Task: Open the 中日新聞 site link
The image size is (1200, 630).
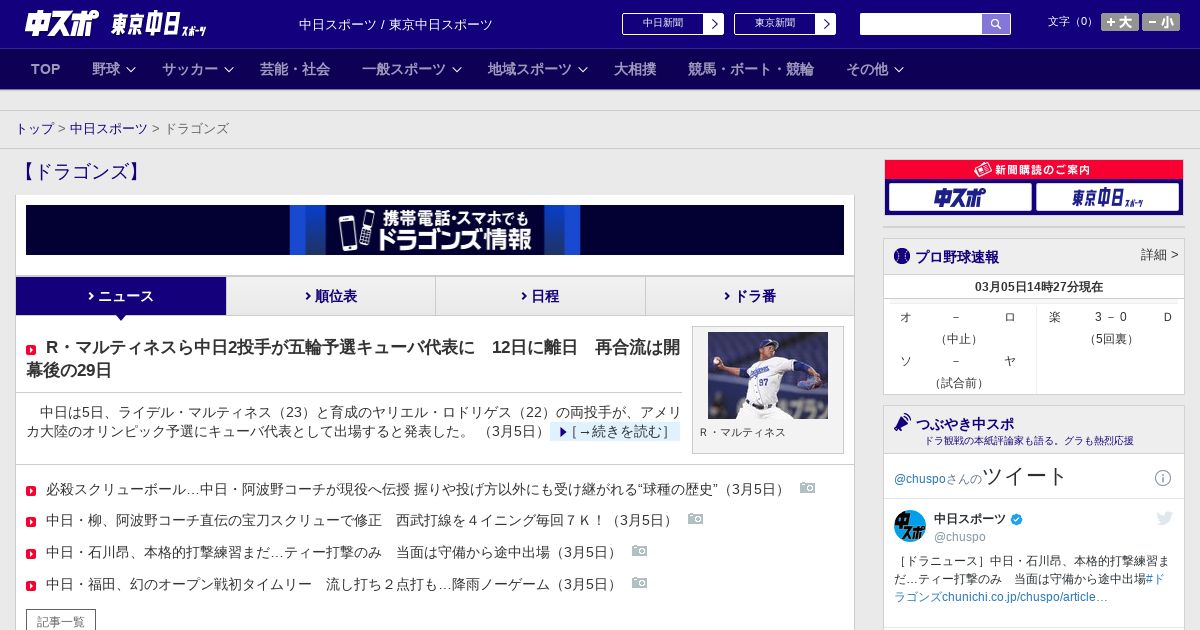Action: point(673,24)
